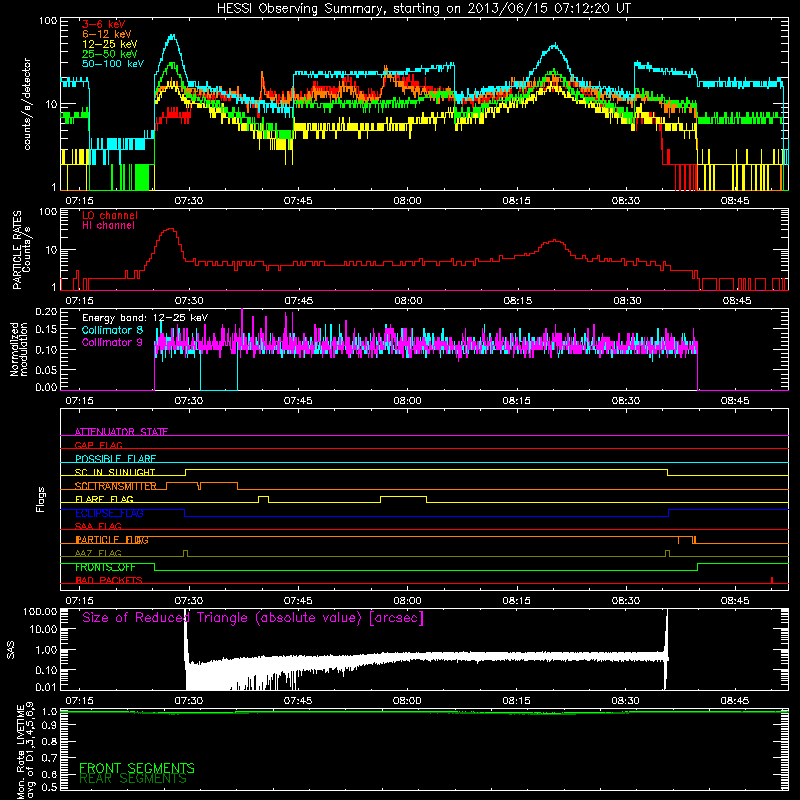This screenshot has height=800, width=800.
Task: Click the AAZ FLAG label
Action: tap(98, 553)
